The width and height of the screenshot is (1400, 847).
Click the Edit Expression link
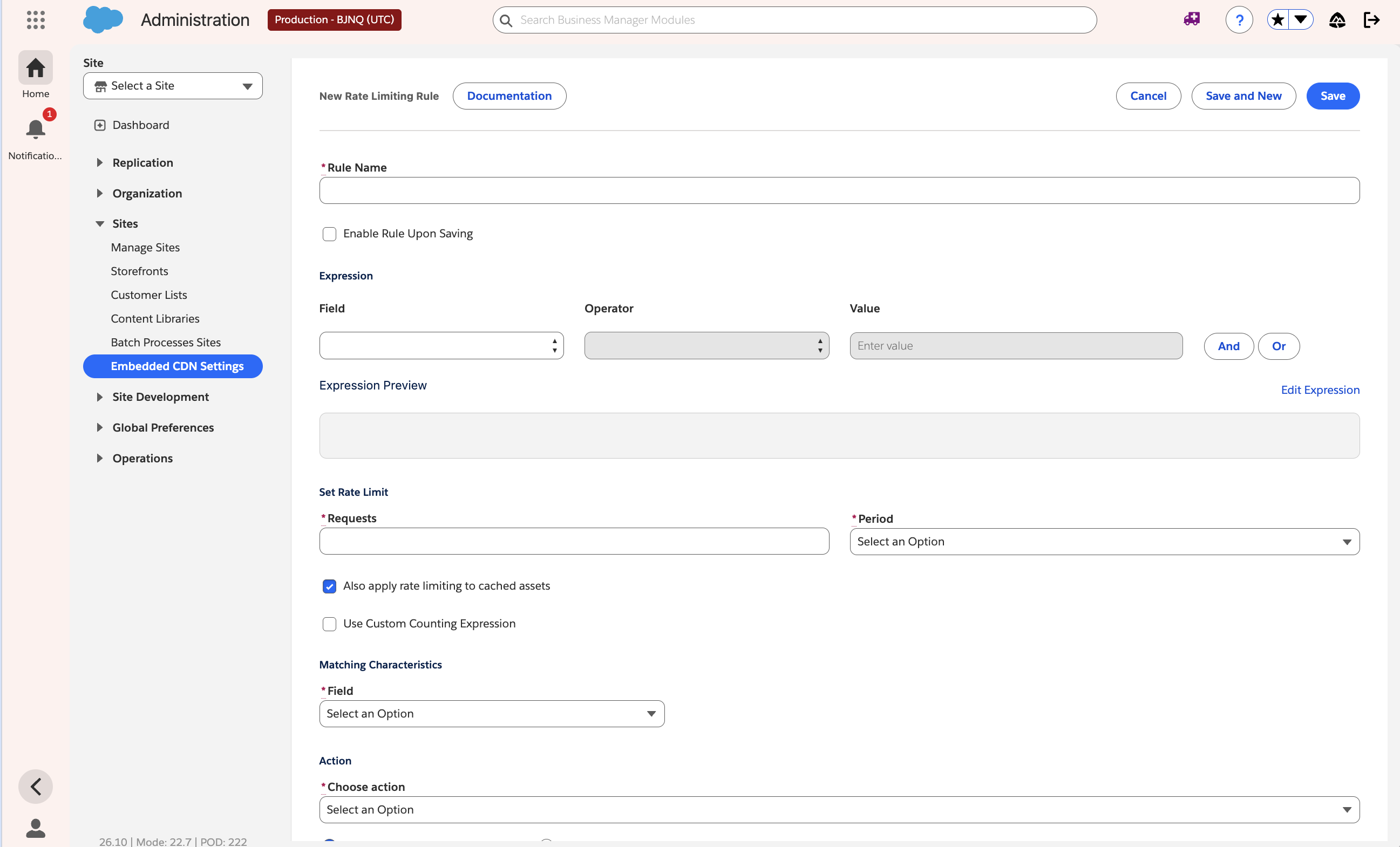click(x=1320, y=390)
